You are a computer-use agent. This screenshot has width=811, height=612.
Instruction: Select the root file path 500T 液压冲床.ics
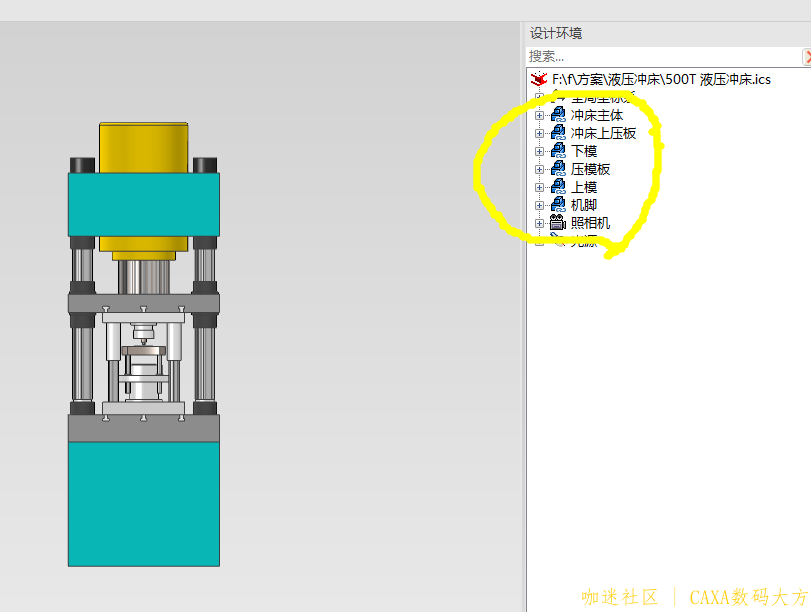tap(661, 79)
